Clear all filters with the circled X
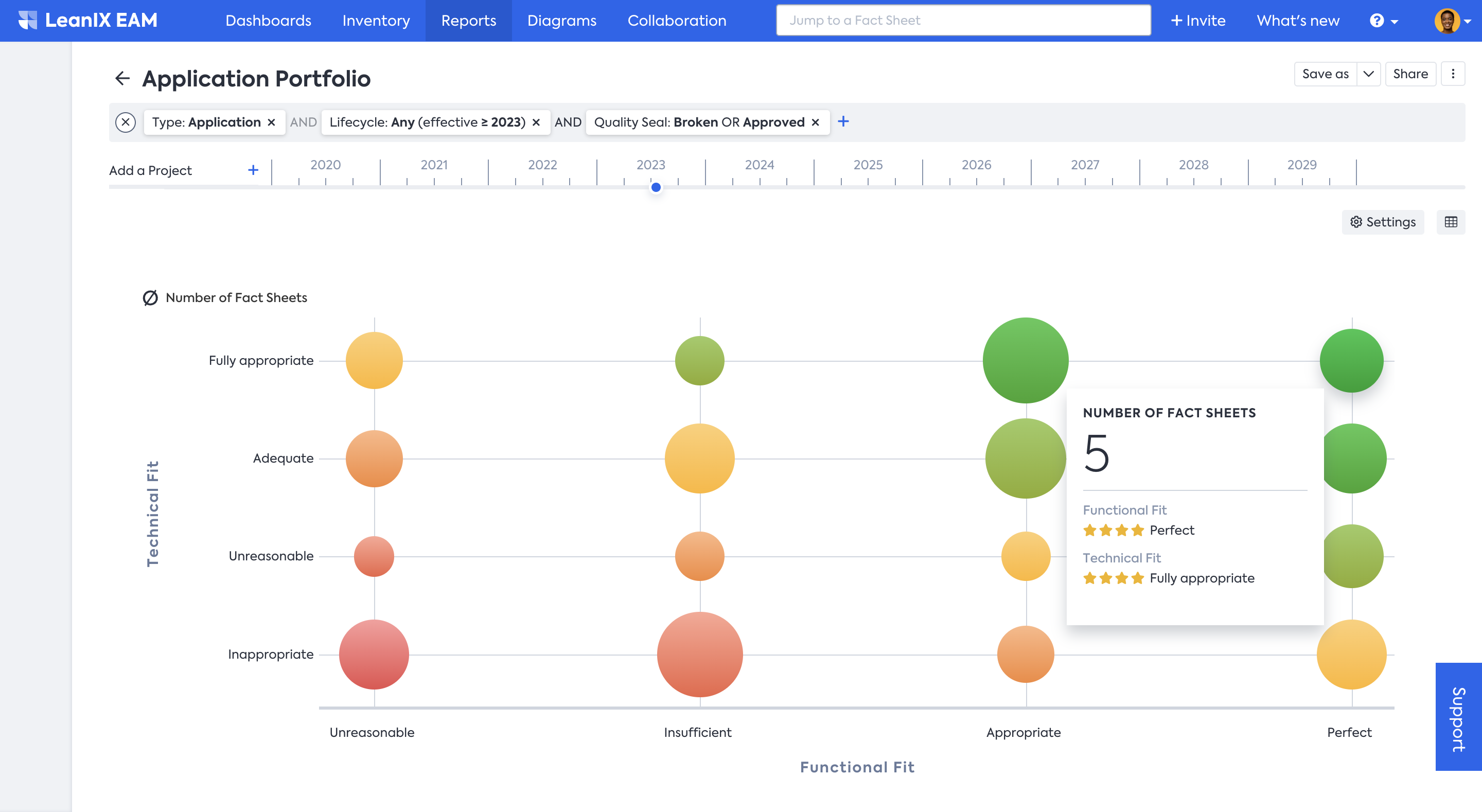Viewport: 1482px width, 812px height. [126, 122]
